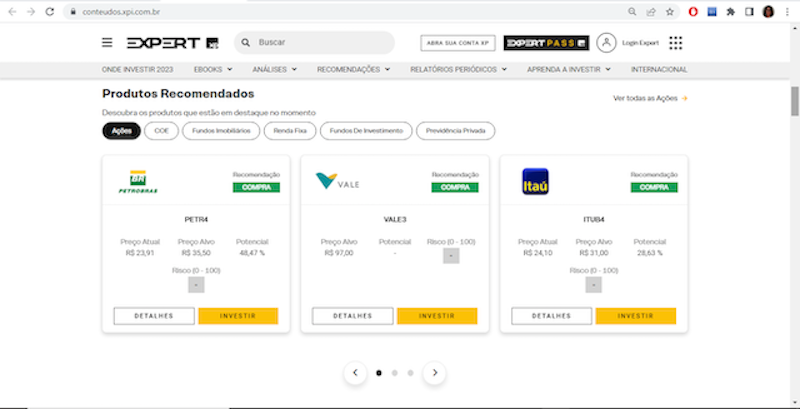Viewport: 800px width, 409px height.
Task: Select the first carousel dot
Action: click(x=379, y=373)
